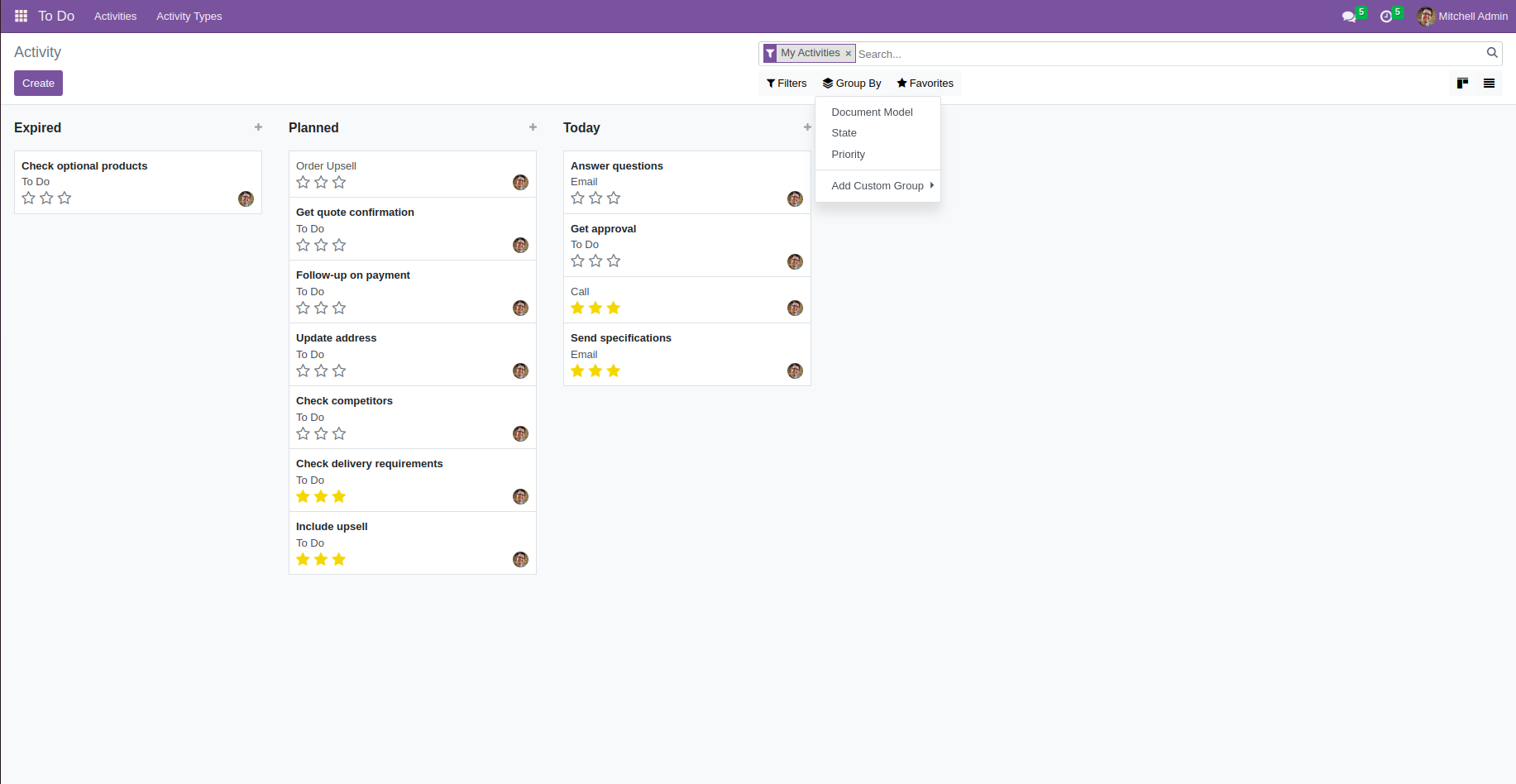Click the funnel icon in search facet

pyautogui.click(x=770, y=53)
